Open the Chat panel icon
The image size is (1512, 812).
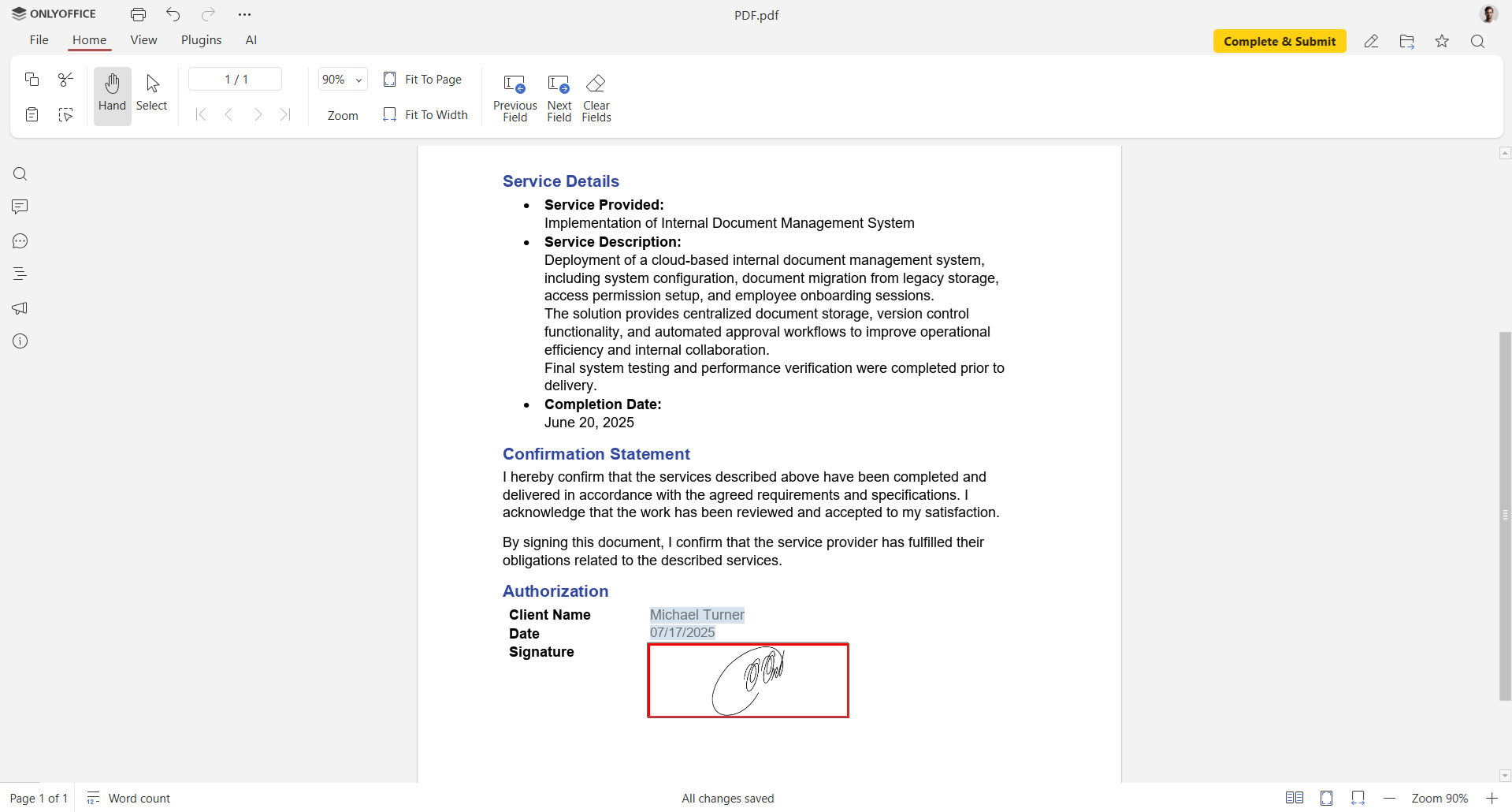(x=20, y=241)
